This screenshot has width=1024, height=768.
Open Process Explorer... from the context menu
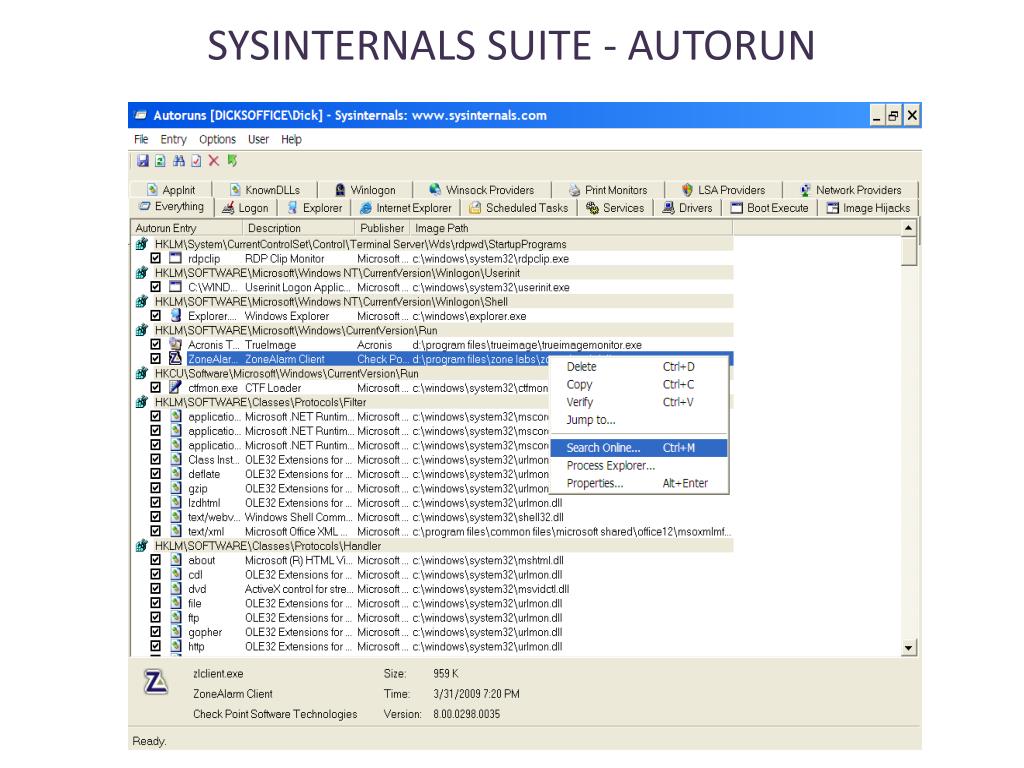[639, 465]
